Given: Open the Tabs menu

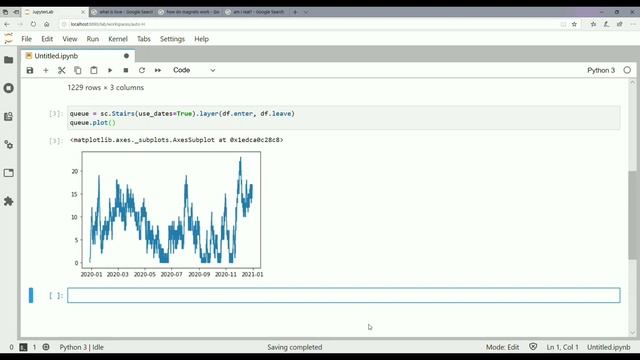Looking at the screenshot, I should (144, 39).
